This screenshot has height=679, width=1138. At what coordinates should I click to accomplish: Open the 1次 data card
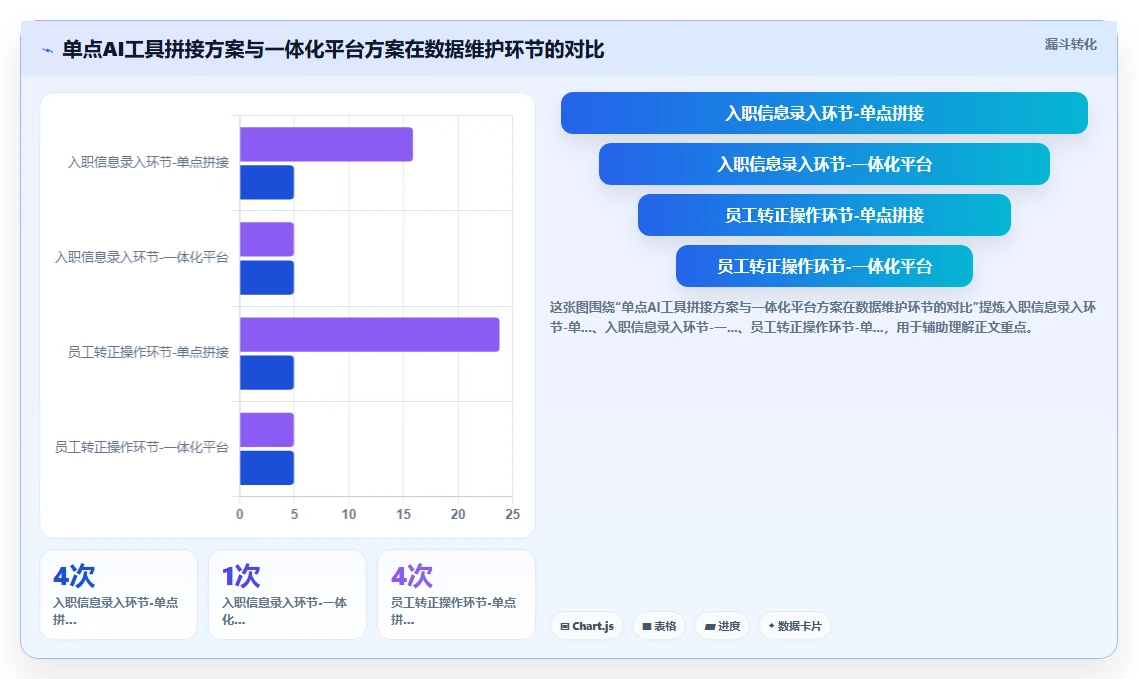pyautogui.click(x=287, y=594)
